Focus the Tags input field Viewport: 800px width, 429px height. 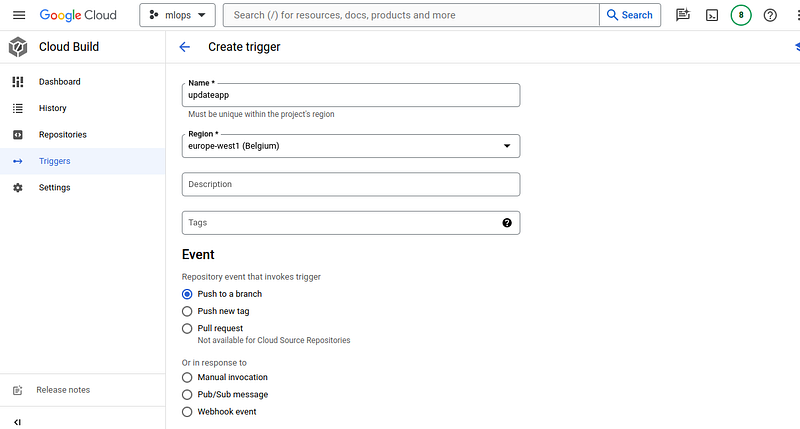[351, 223]
